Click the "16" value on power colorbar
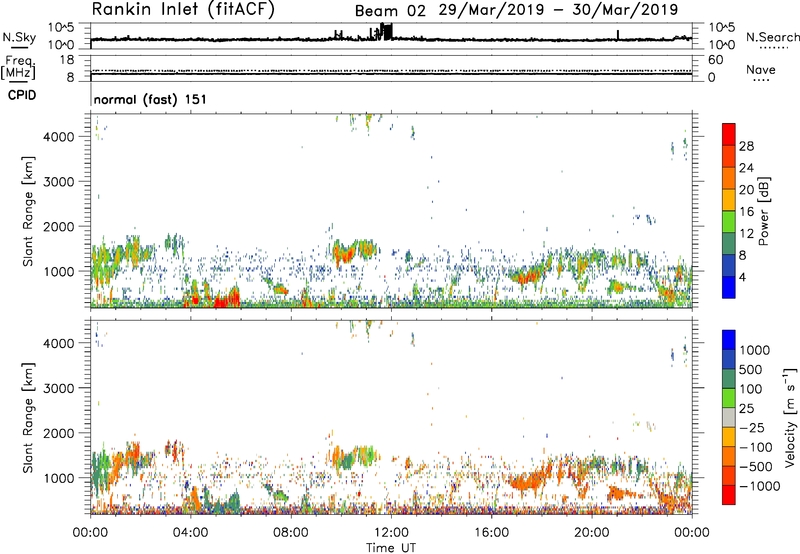 point(746,212)
